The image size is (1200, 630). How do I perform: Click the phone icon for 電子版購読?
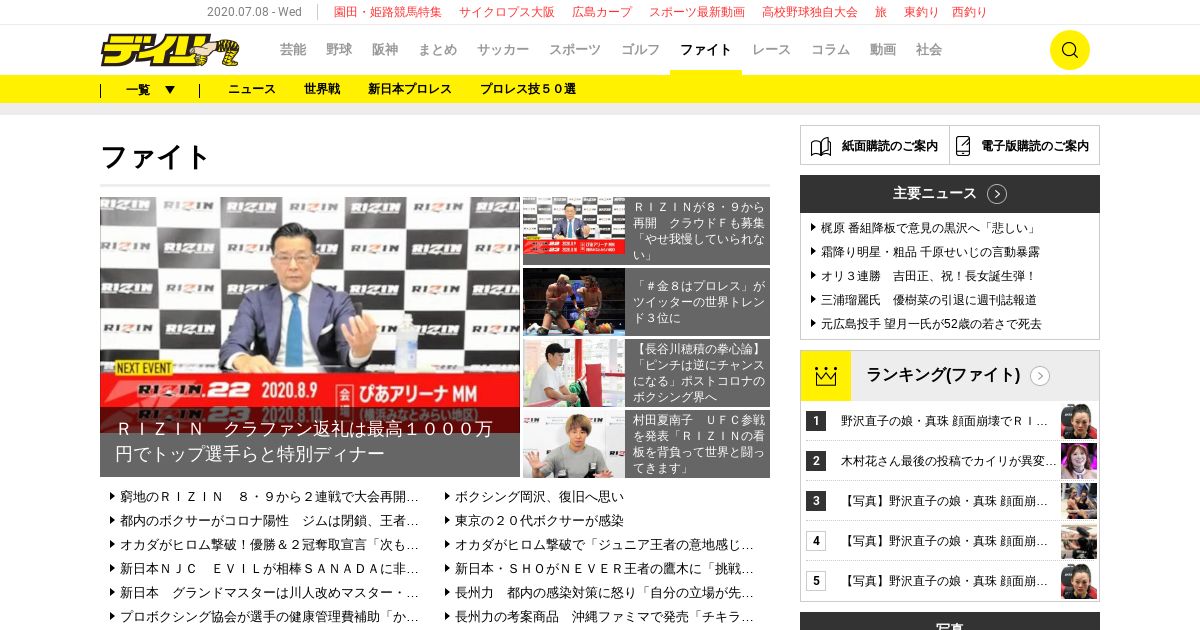pyautogui.click(x=963, y=146)
